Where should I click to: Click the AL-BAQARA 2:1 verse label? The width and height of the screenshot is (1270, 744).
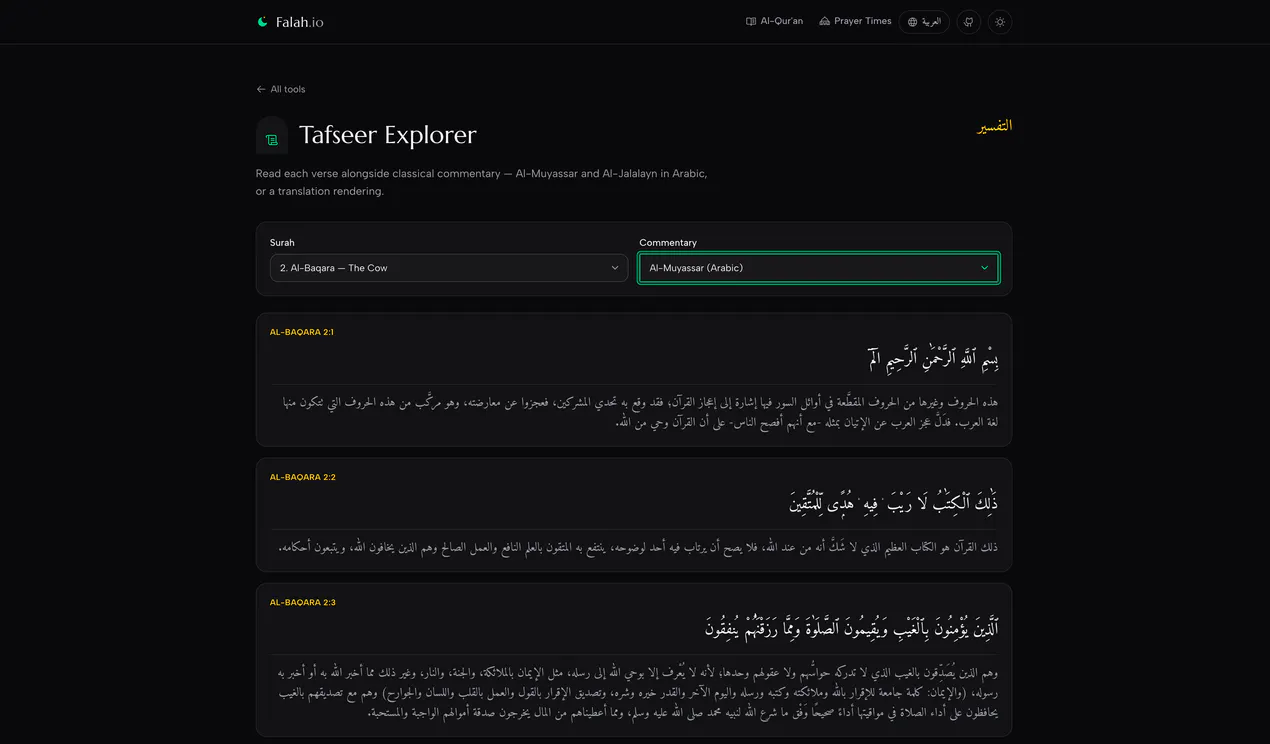pyautogui.click(x=302, y=332)
